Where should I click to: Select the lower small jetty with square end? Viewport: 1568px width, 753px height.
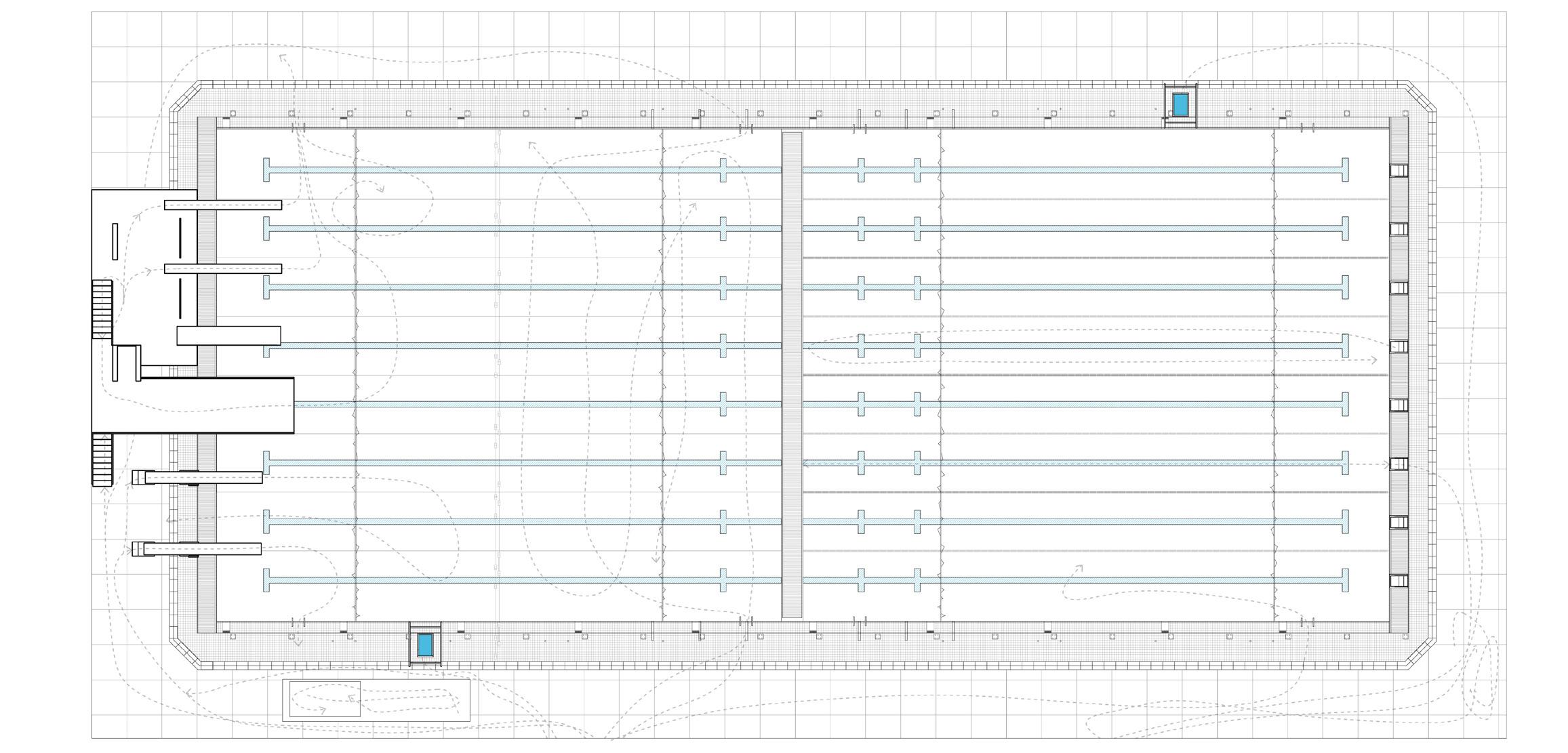click(197, 549)
